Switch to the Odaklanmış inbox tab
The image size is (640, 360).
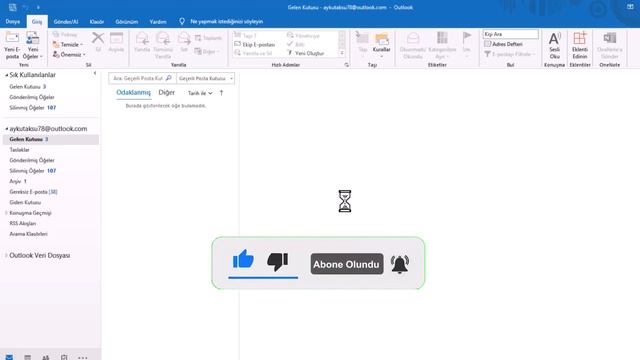pyautogui.click(x=133, y=93)
